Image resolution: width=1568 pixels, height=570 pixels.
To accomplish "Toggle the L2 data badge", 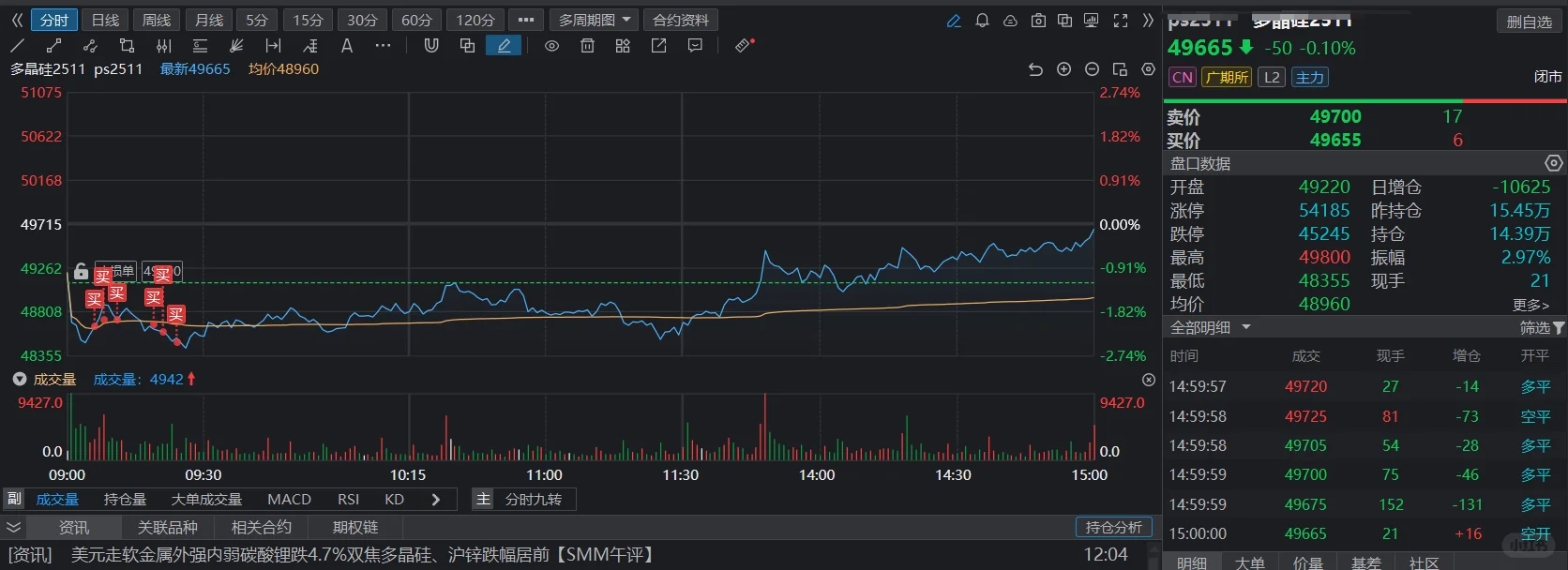I will (x=1272, y=77).
